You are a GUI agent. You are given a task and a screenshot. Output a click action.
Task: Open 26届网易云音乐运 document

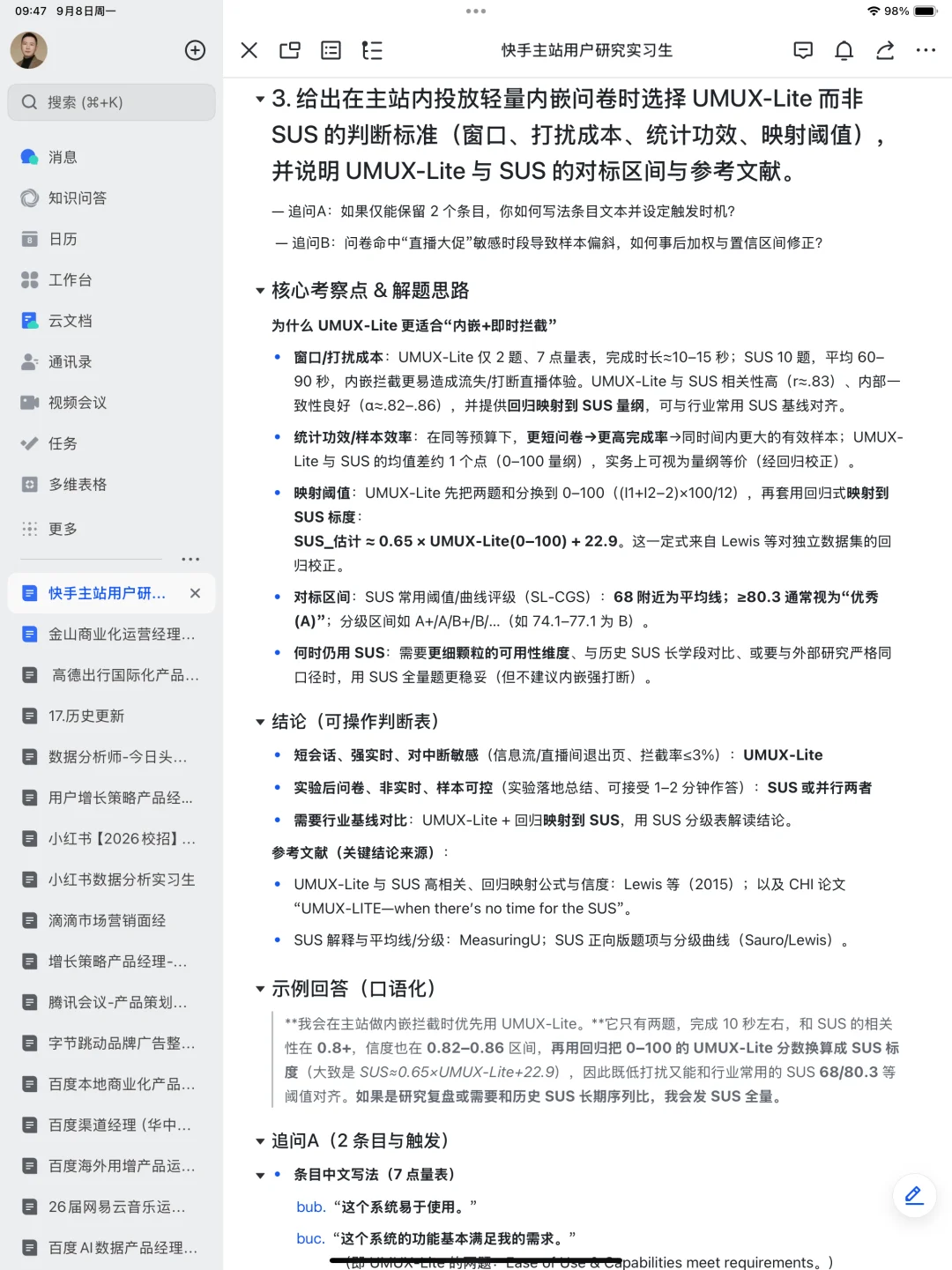(x=111, y=1207)
